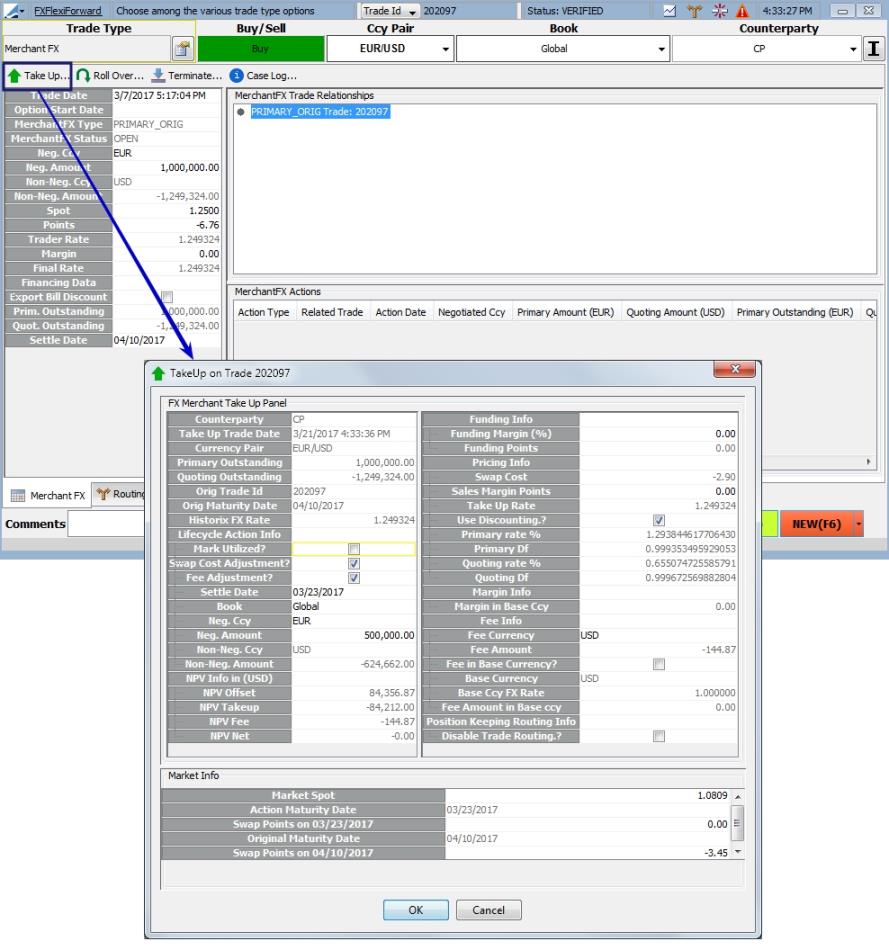Toggle the Disable Trade Routing.? checkbox
889x950 pixels.
pyautogui.click(x=659, y=736)
